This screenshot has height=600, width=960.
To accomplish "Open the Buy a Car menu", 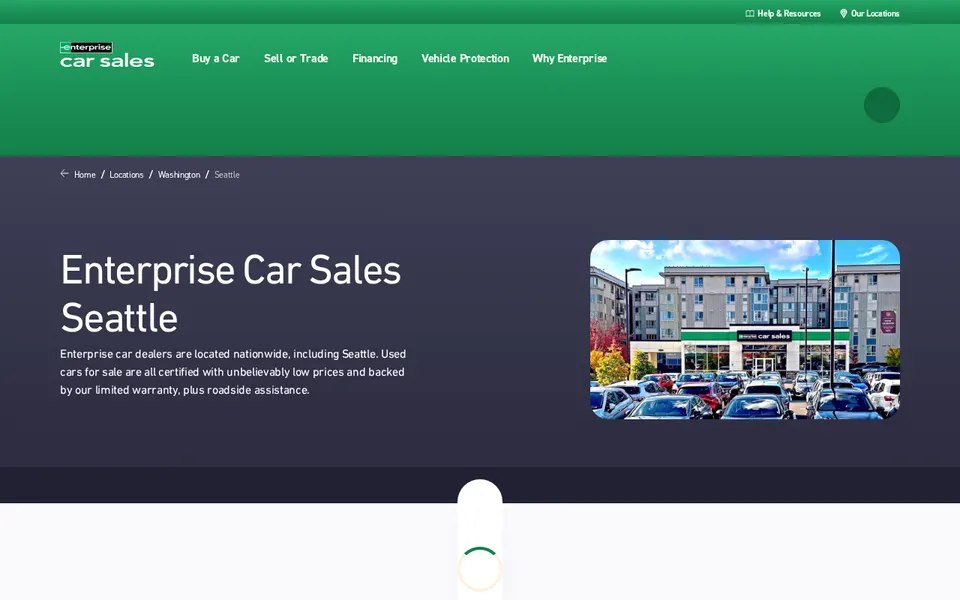I will point(216,58).
